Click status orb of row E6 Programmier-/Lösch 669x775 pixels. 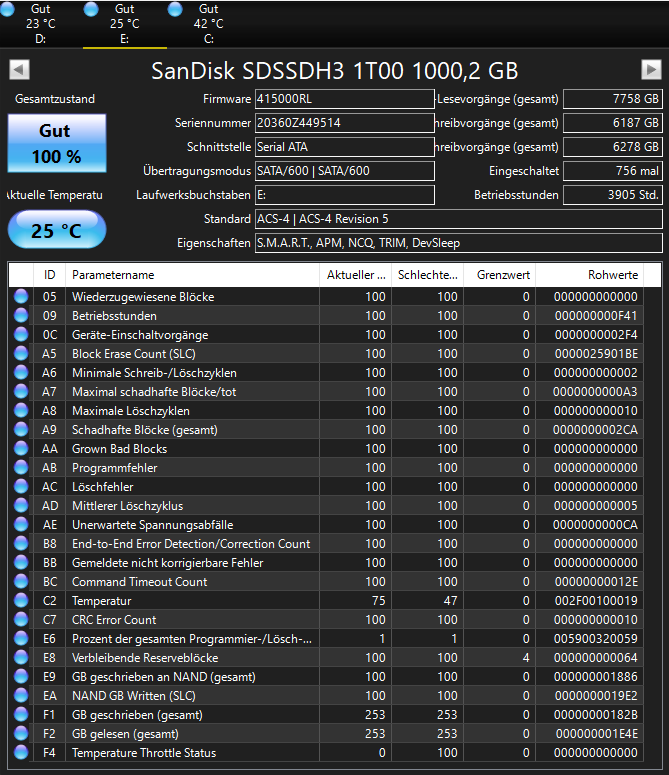tap(21, 639)
